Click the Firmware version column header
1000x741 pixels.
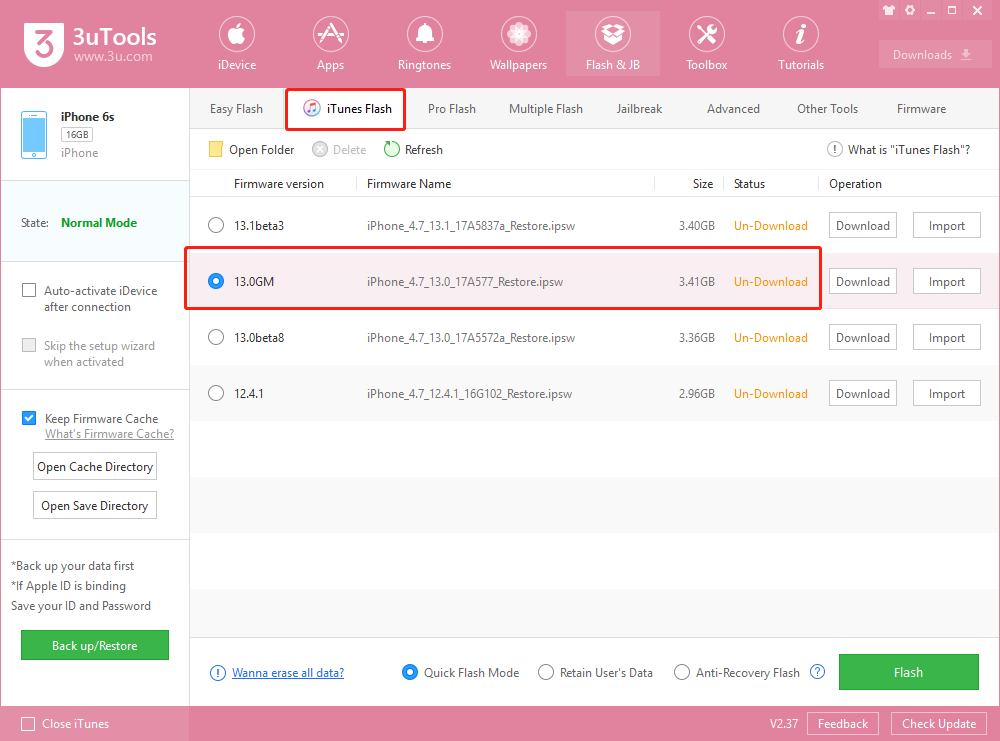tap(279, 184)
